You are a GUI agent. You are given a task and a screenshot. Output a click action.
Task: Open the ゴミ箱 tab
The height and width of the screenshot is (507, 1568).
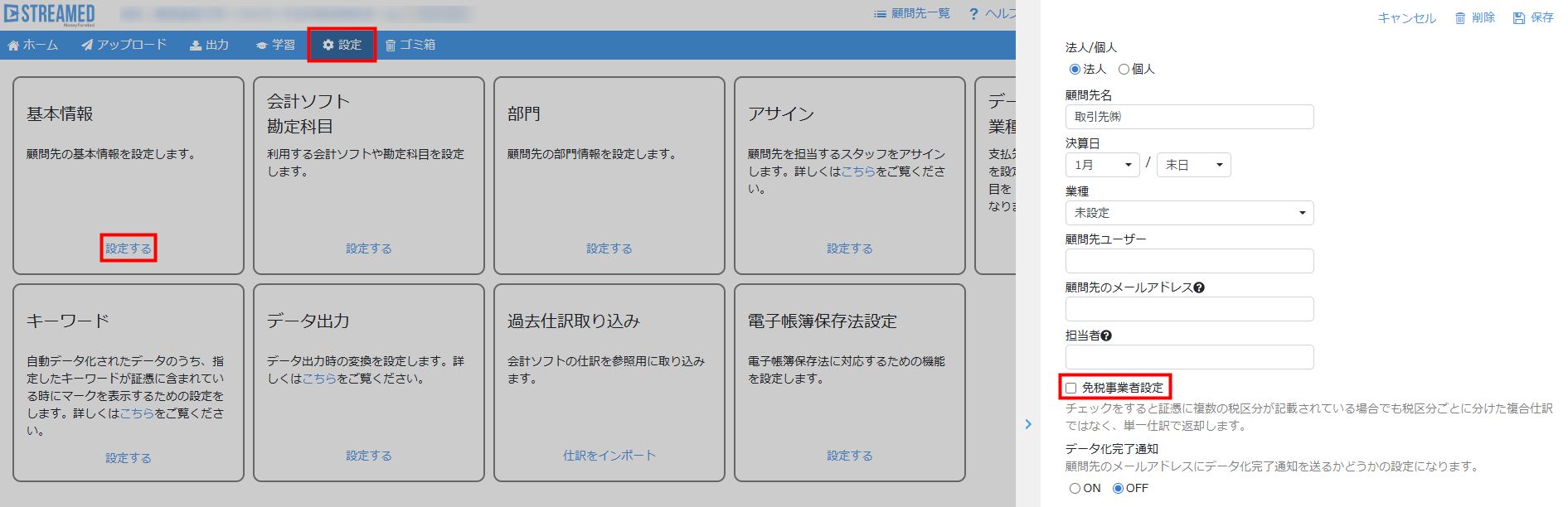click(x=410, y=45)
